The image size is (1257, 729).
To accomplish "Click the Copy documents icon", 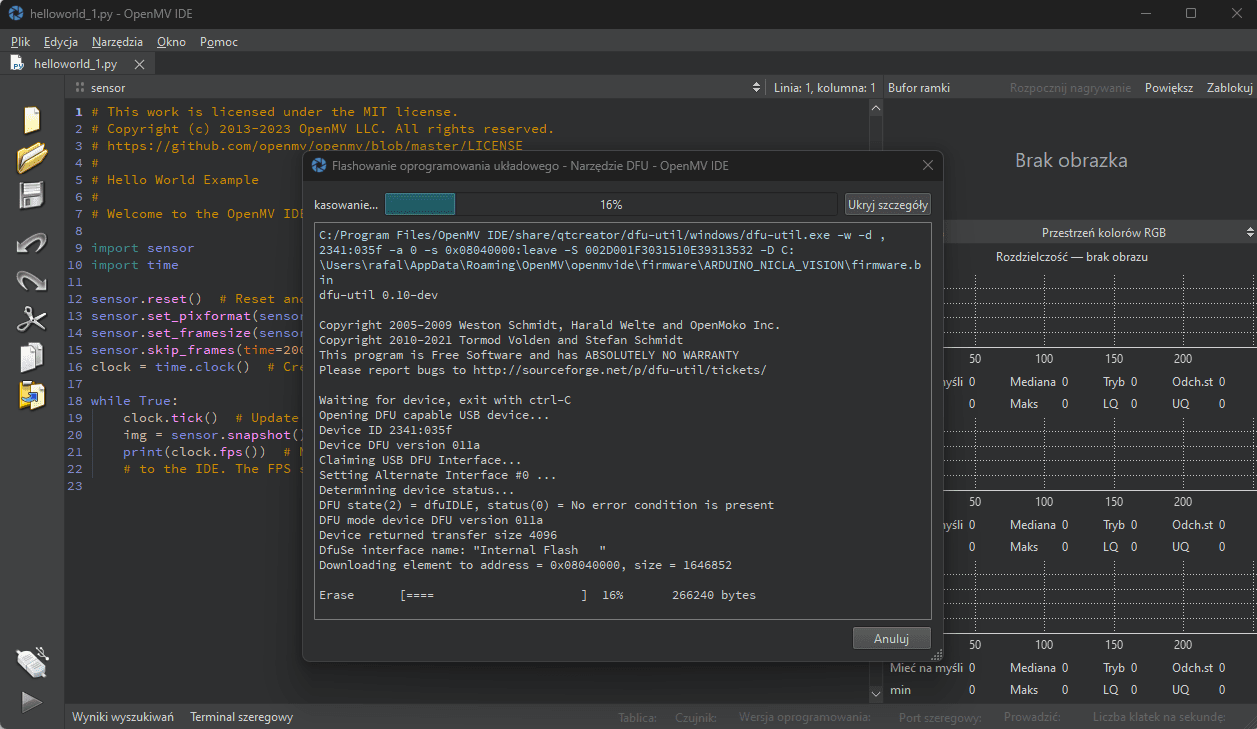I will pos(32,357).
